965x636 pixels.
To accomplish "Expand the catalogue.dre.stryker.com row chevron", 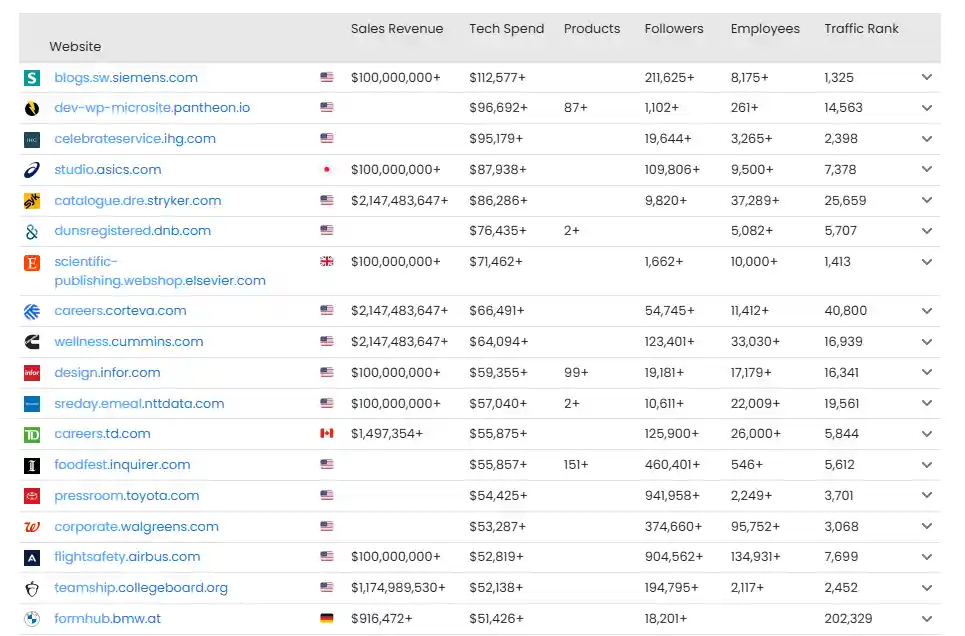I will tap(927, 200).
